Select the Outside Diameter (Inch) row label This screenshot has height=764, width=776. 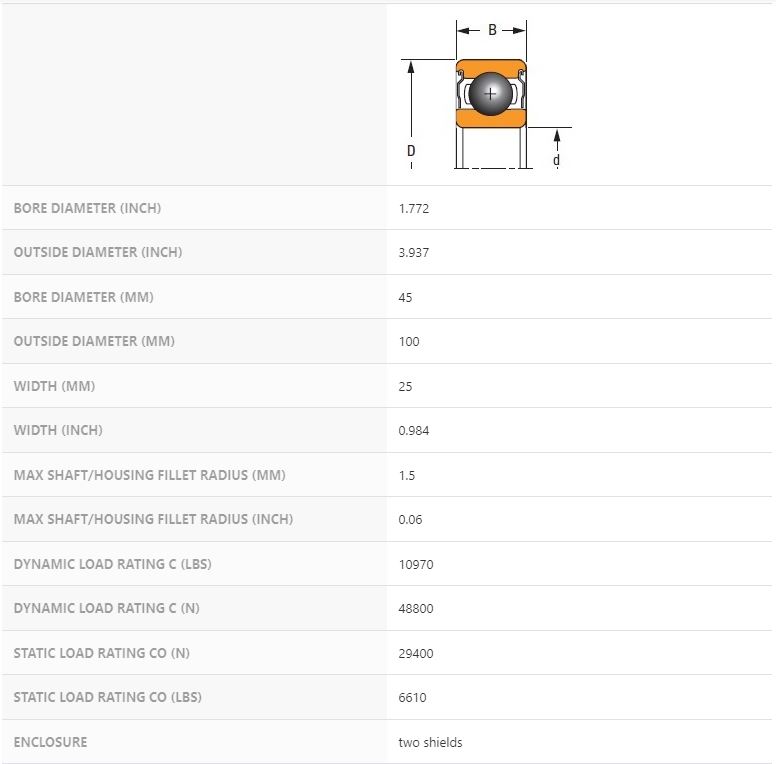pos(98,252)
